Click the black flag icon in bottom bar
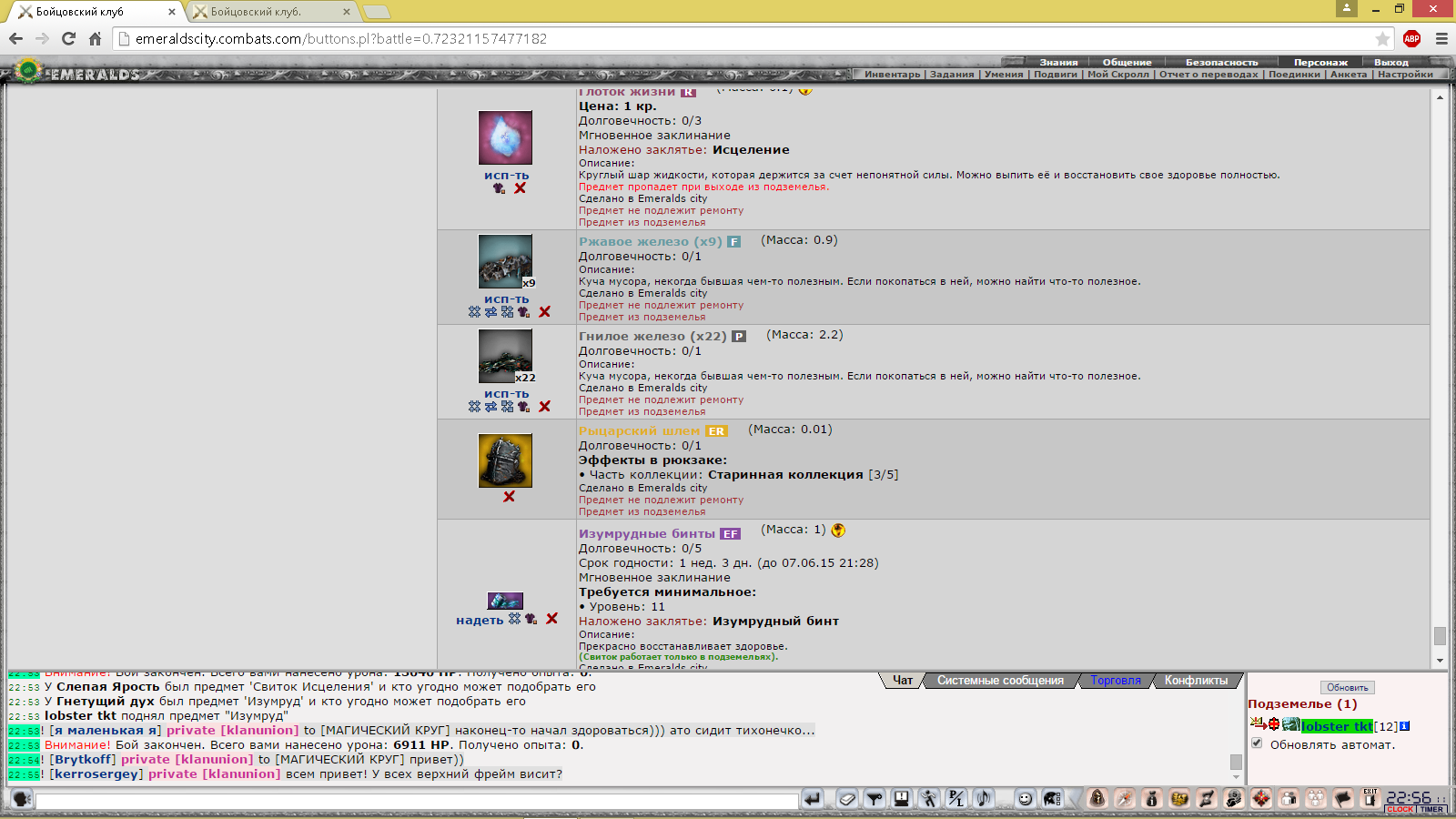Screen dimensions: 1456x819 (1343, 799)
